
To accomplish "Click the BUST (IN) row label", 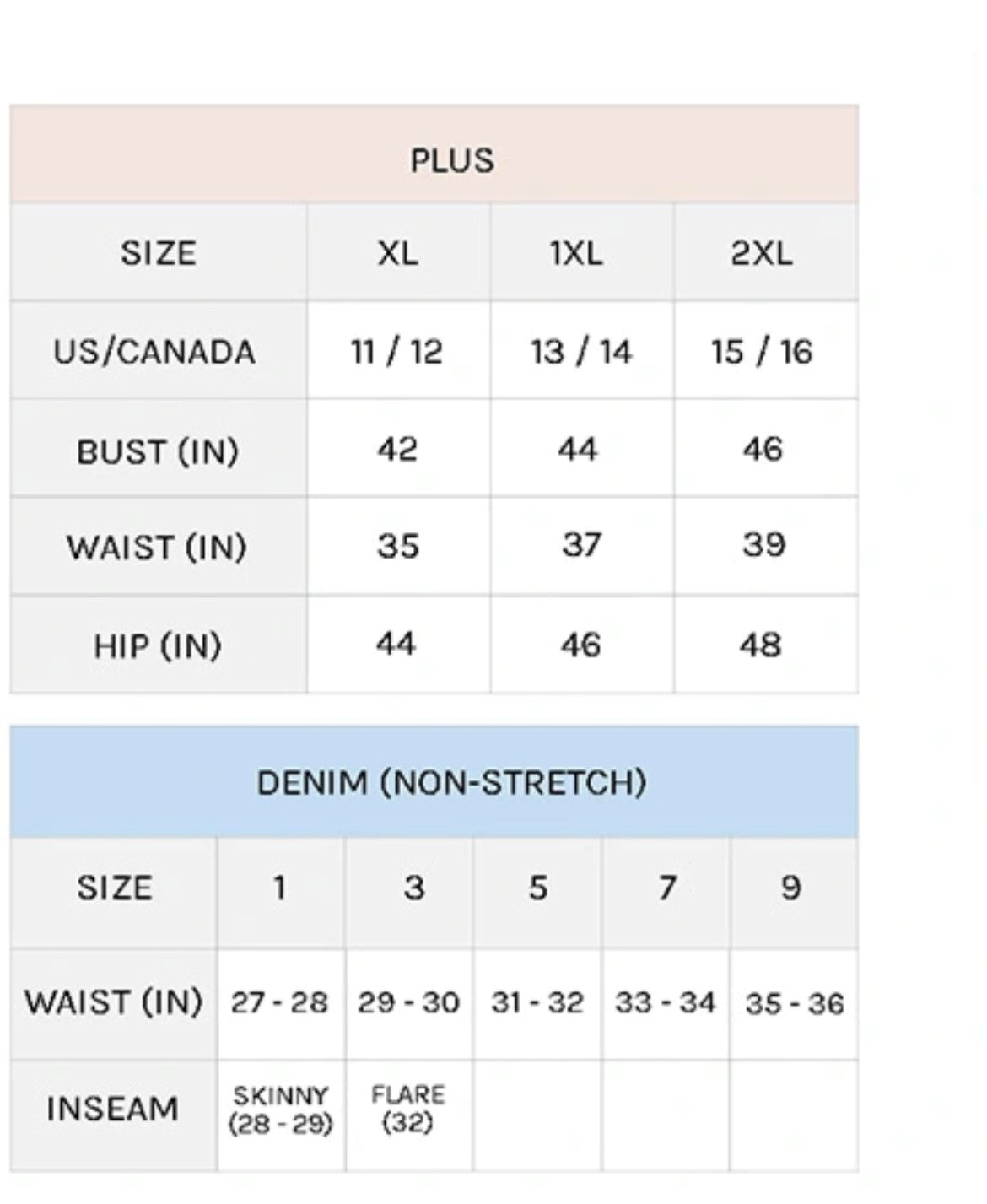I will pos(158,451).
